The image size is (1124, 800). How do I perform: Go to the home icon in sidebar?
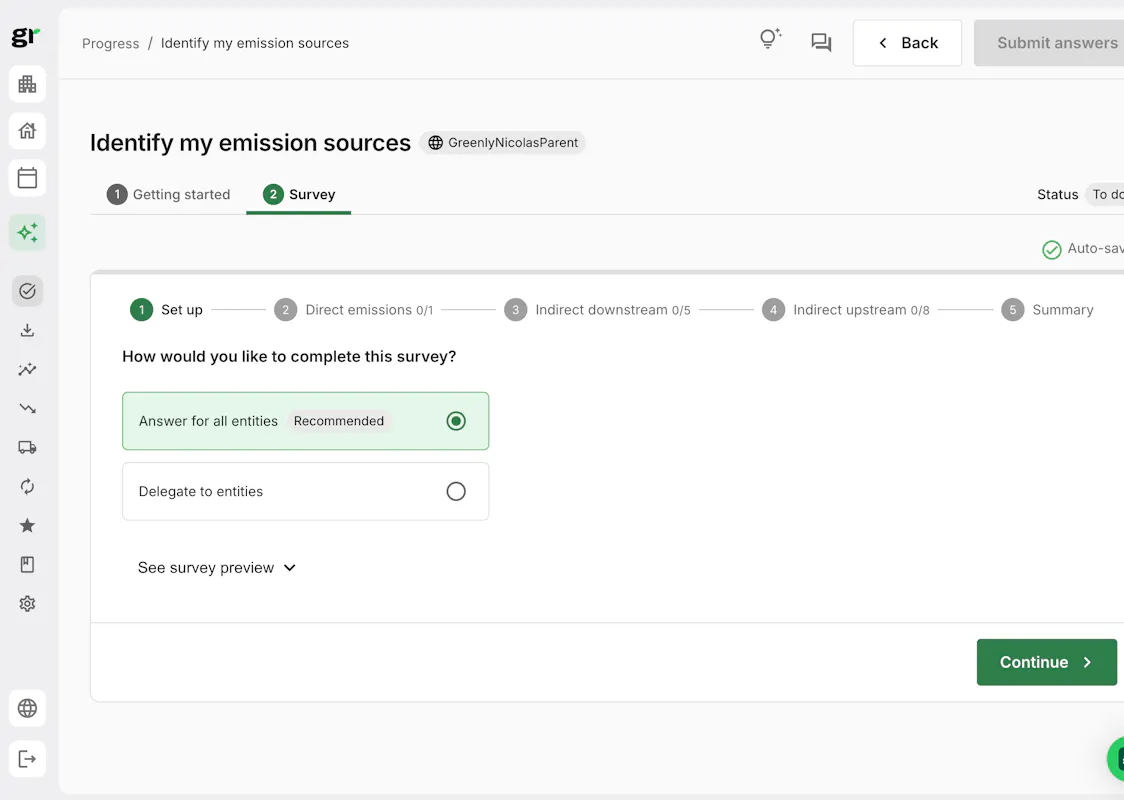click(27, 130)
